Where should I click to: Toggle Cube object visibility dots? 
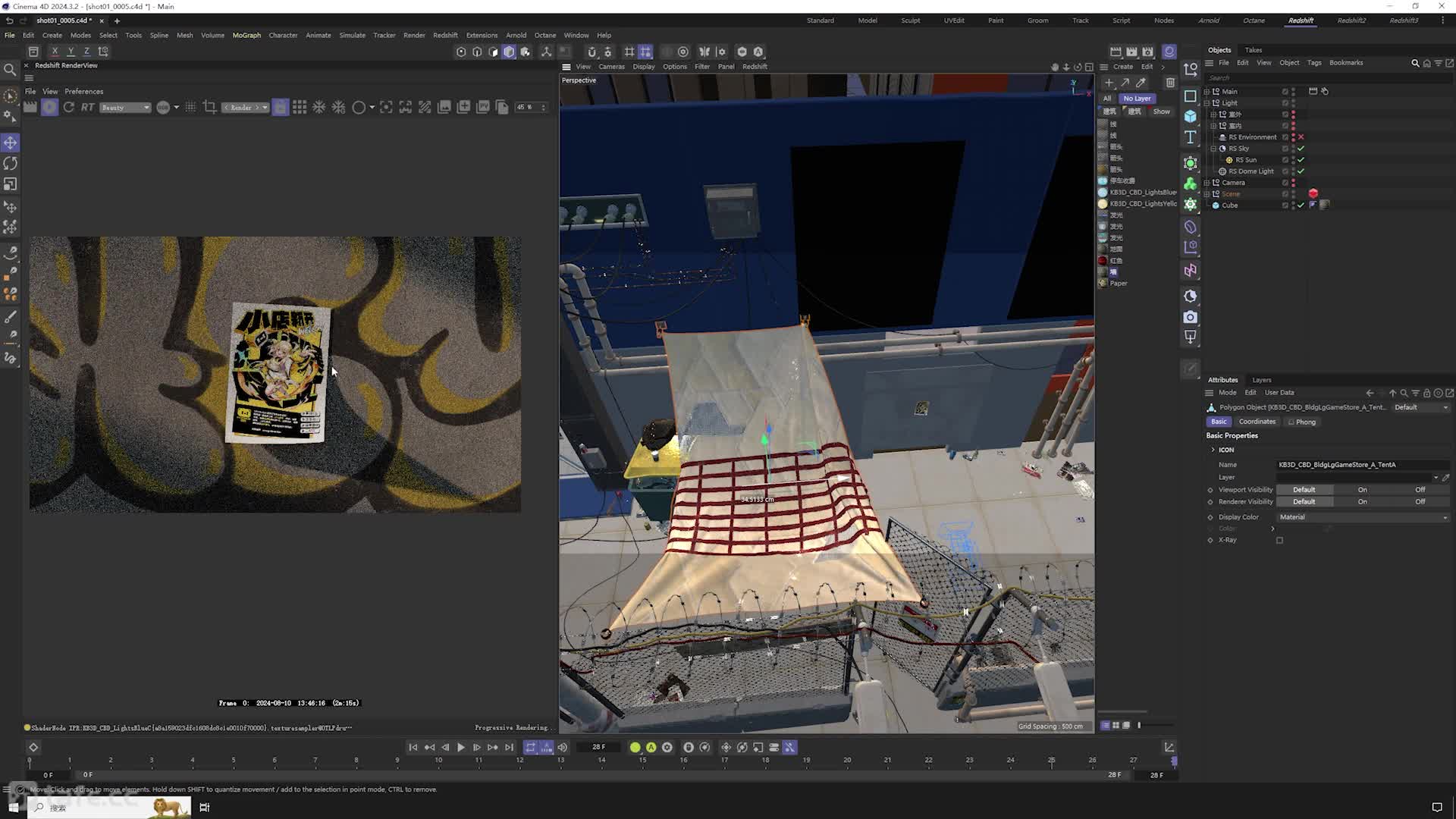point(1293,206)
